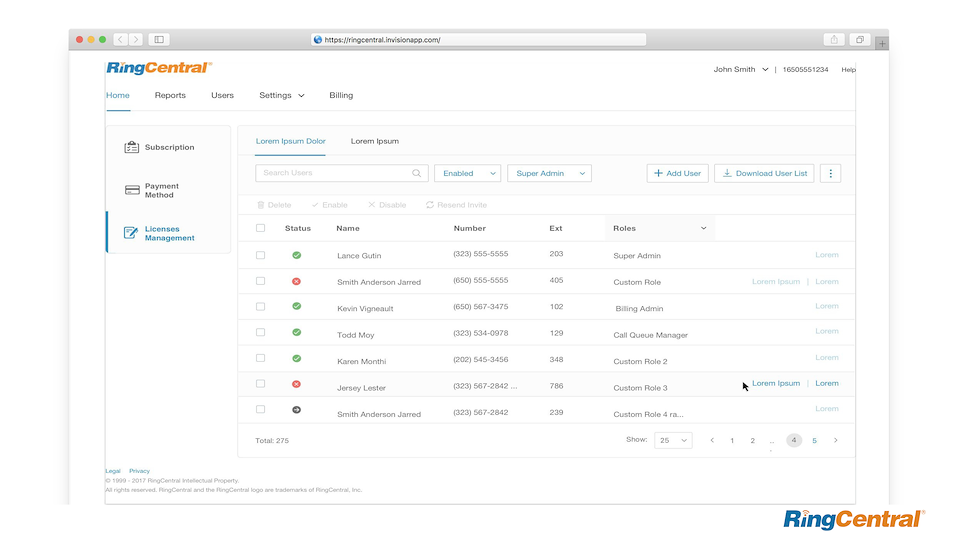Go to next page with right arrow
960x540 pixels.
[x=836, y=440]
